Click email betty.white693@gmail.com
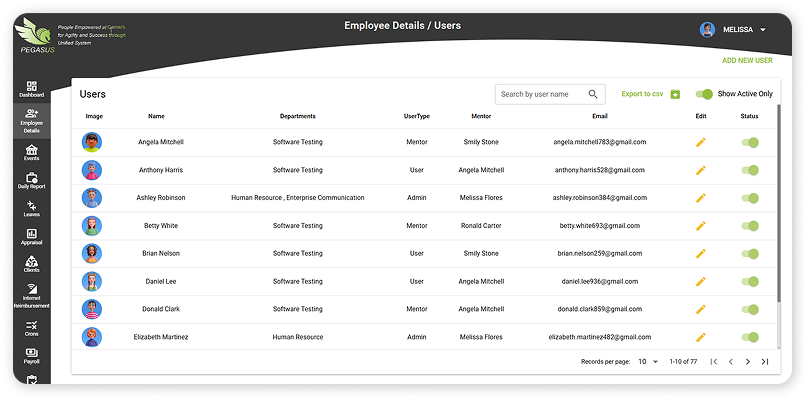The height and width of the screenshot is (401, 809). click(600, 226)
